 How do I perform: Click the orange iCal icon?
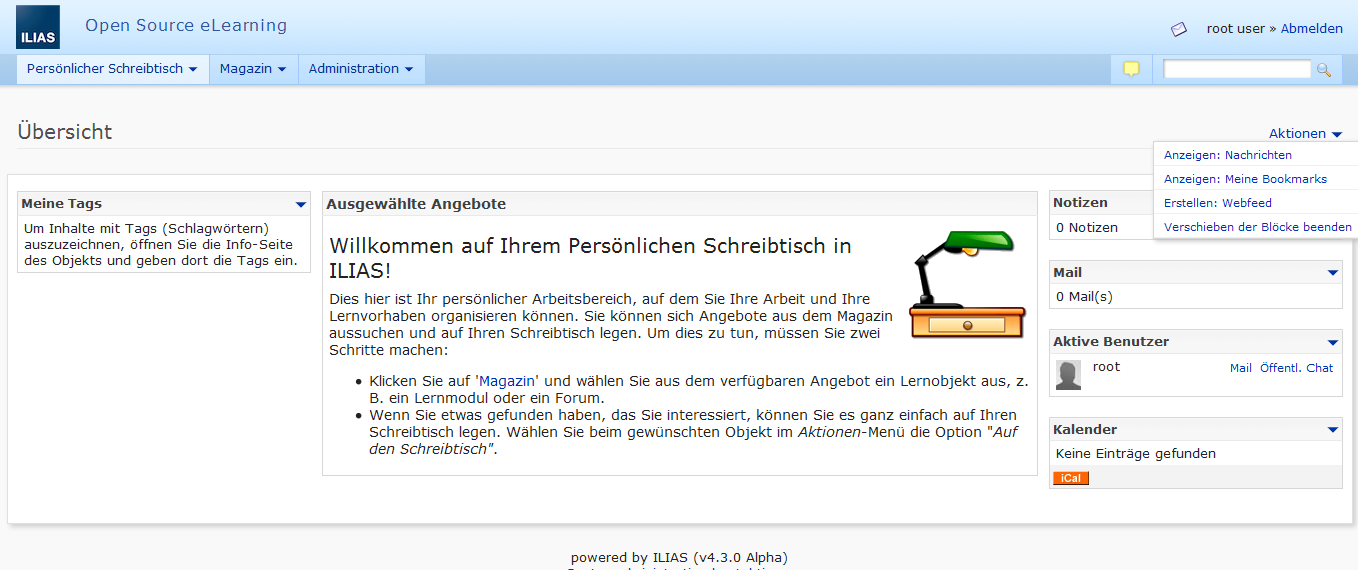(x=1070, y=478)
